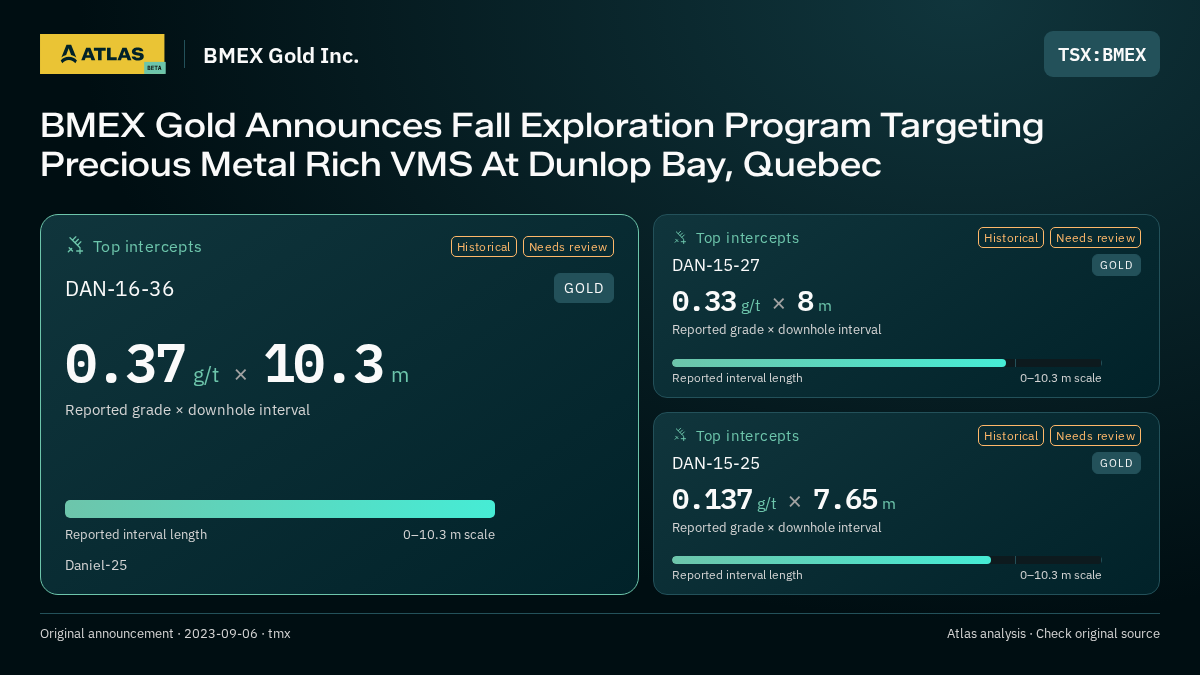Click the GOLD badge on DAN-15-25 card
This screenshot has height=675, width=1200.
click(1116, 463)
